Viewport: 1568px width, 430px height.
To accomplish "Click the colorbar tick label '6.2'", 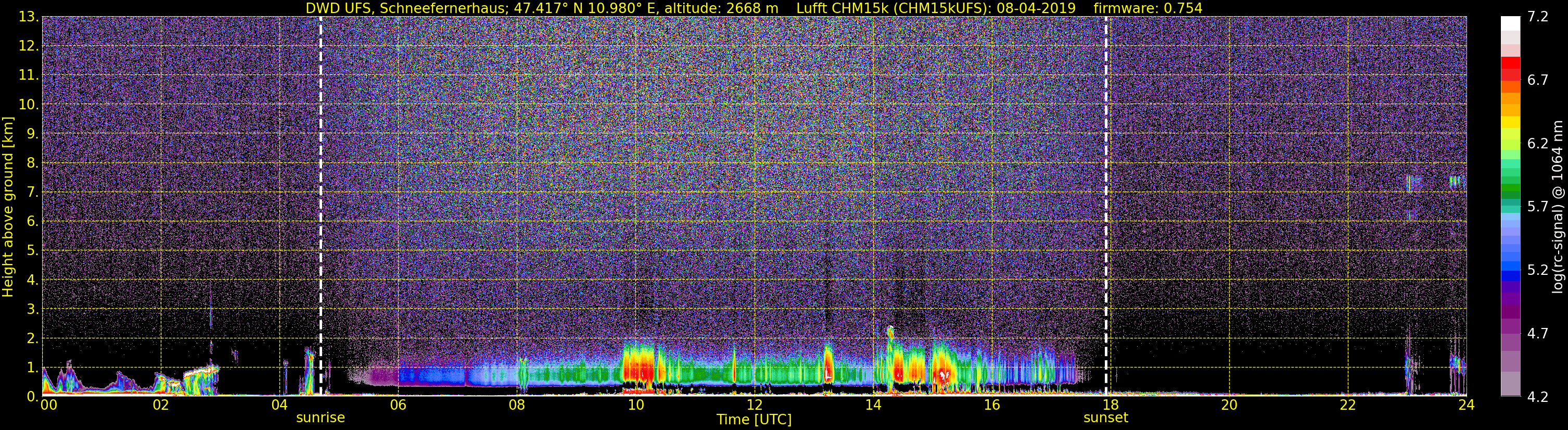I will point(1538,144).
